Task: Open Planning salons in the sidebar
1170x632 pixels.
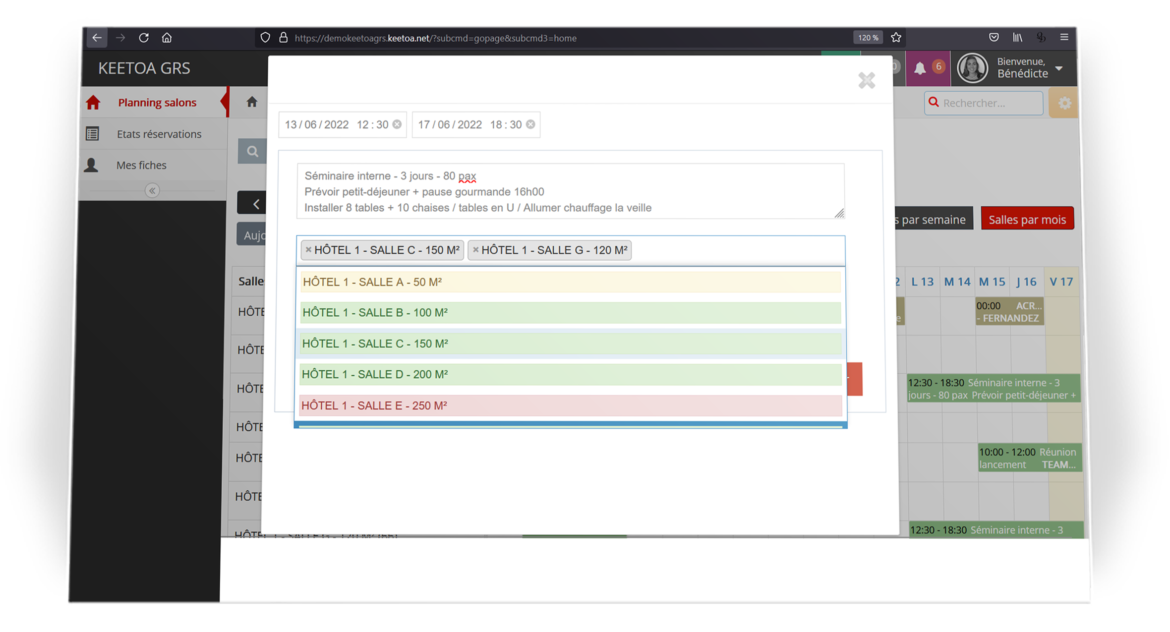Action: tap(157, 103)
